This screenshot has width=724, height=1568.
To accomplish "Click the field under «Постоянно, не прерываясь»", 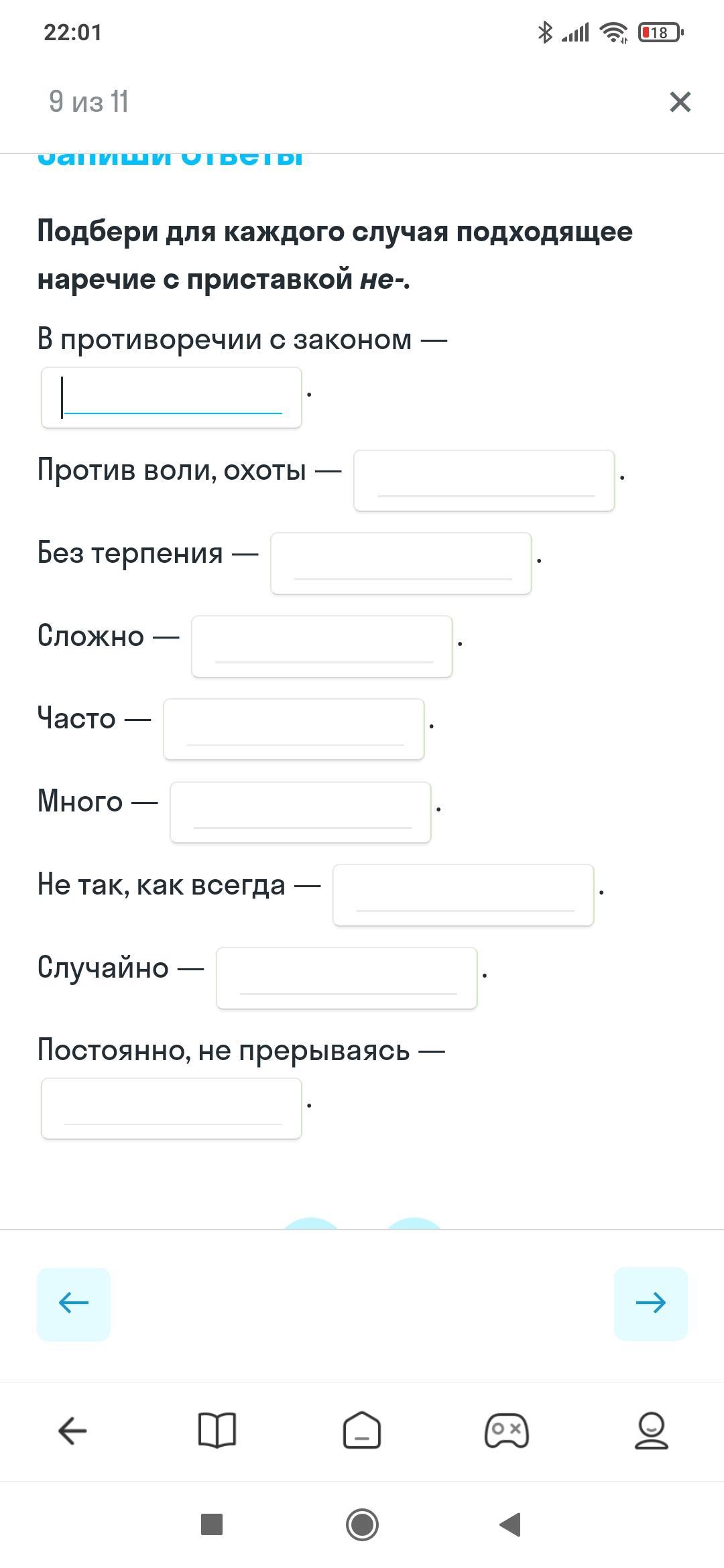I will 172,1108.
